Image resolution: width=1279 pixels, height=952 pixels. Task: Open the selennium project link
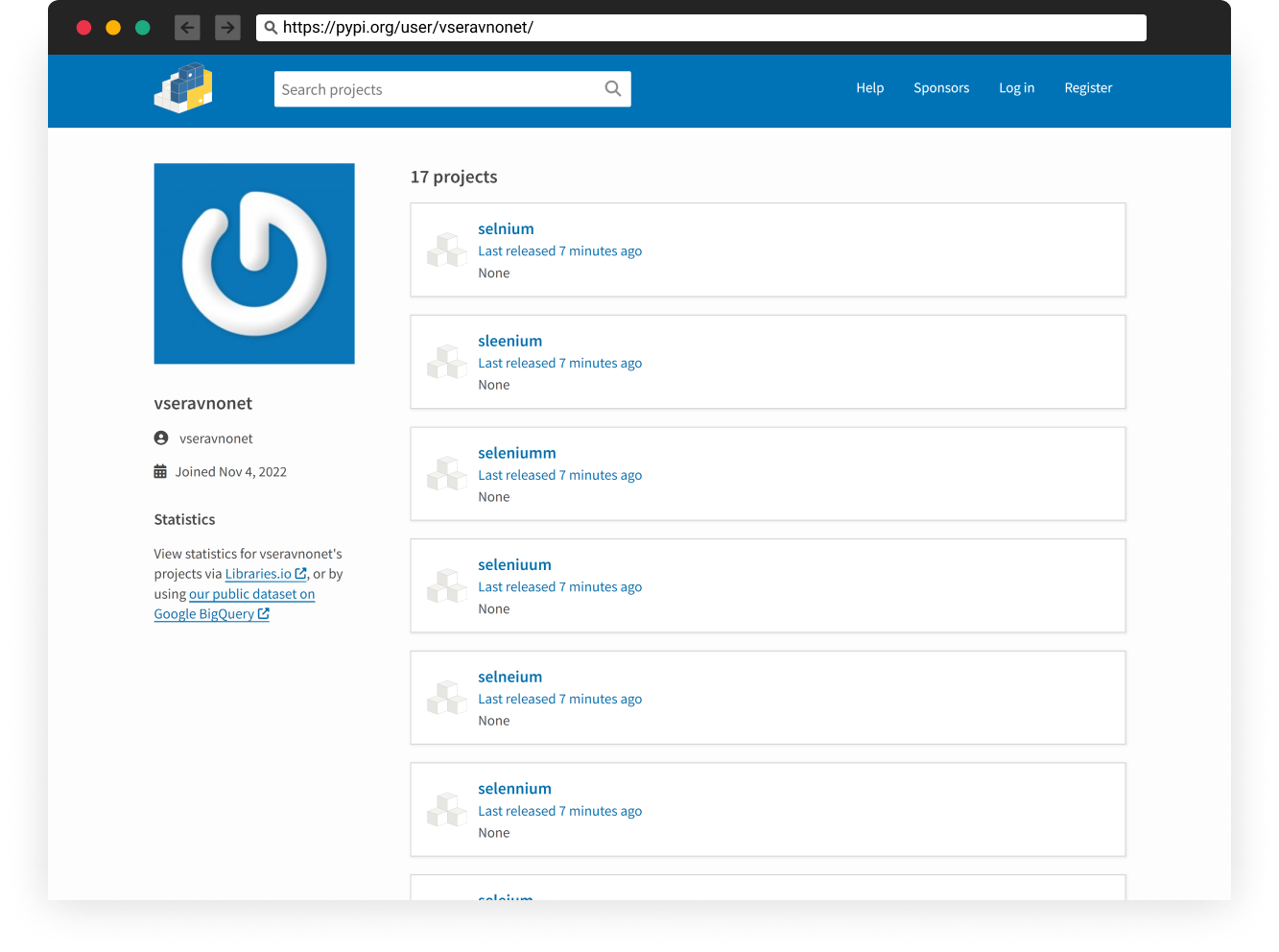click(x=515, y=789)
